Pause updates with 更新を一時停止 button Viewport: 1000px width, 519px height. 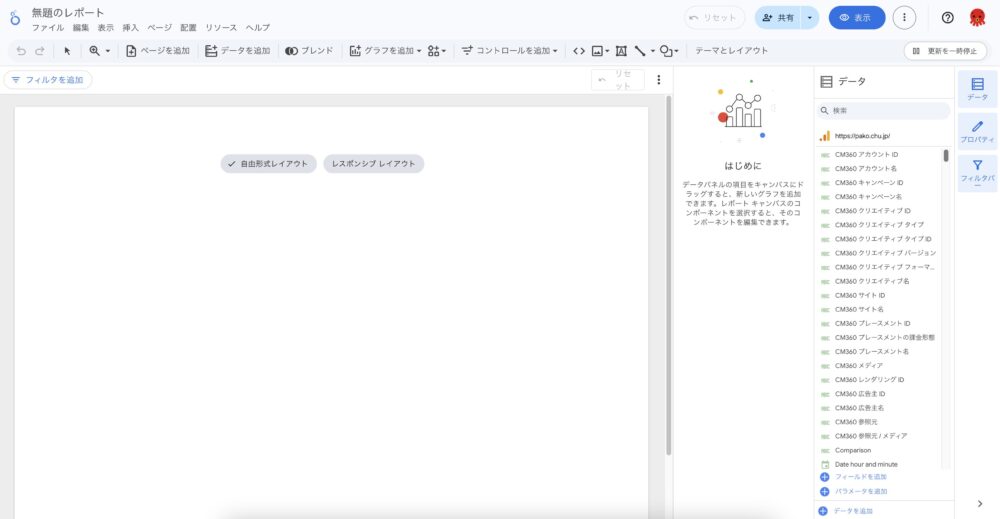point(945,51)
